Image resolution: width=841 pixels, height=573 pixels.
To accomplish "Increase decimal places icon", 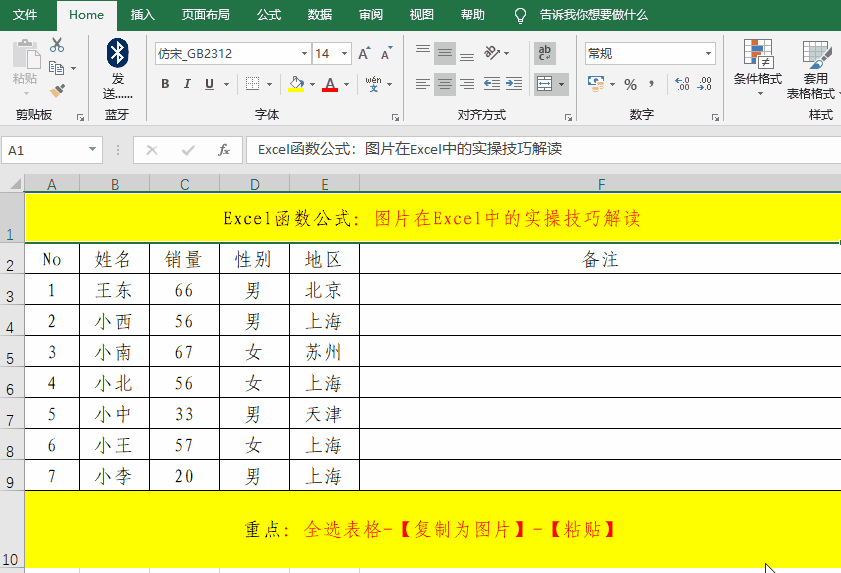I will pyautogui.click(x=682, y=84).
